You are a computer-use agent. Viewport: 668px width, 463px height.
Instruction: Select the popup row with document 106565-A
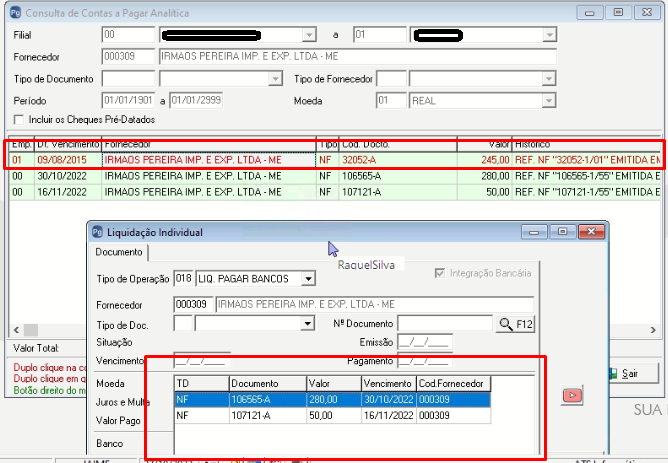[x=332, y=400]
